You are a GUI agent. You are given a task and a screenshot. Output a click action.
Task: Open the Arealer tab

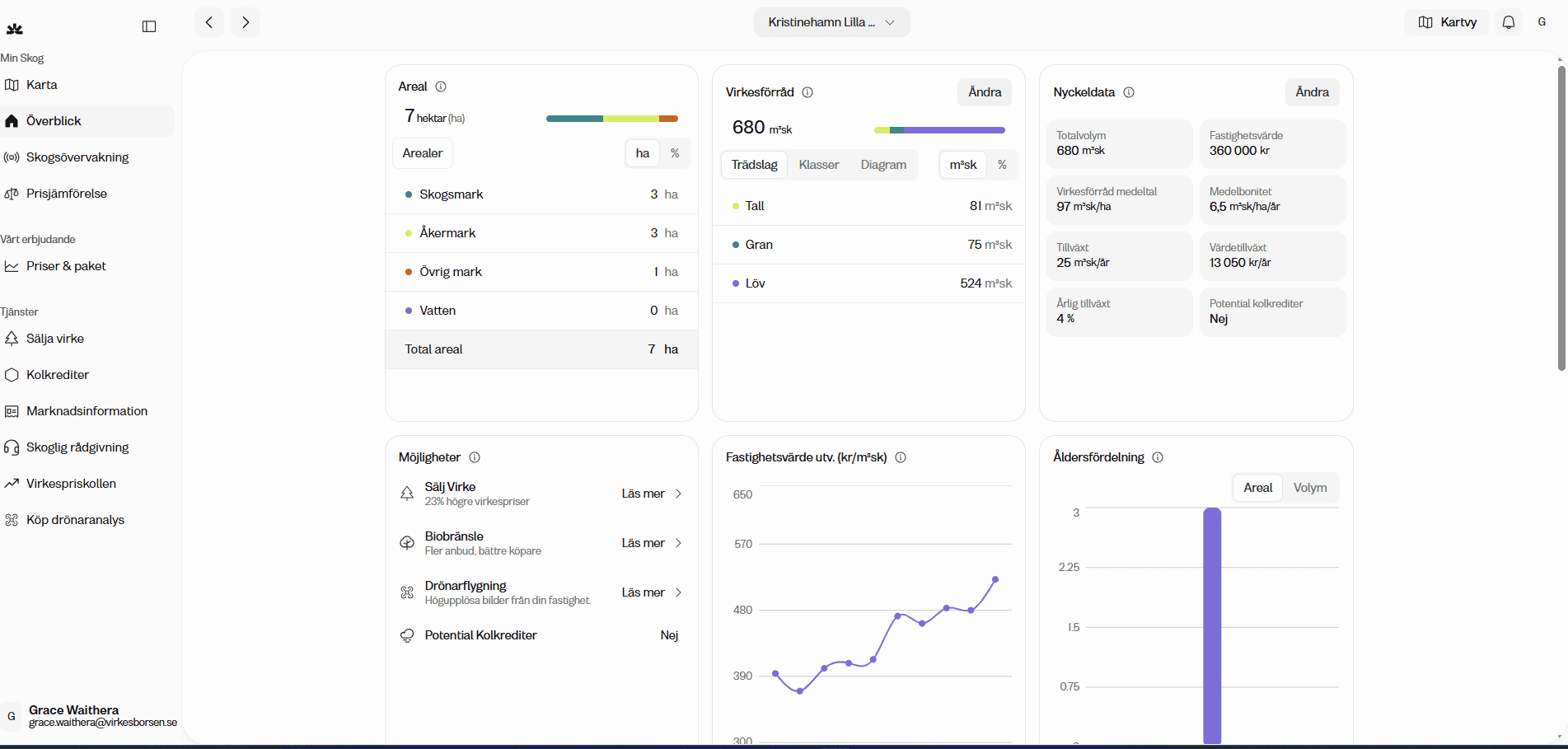coord(423,153)
